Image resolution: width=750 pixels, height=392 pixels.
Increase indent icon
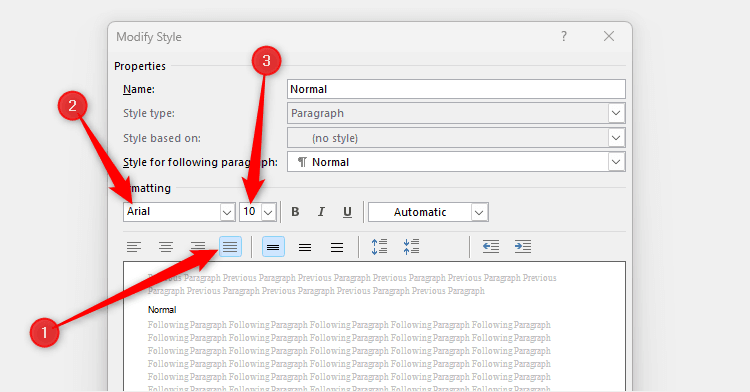523,247
